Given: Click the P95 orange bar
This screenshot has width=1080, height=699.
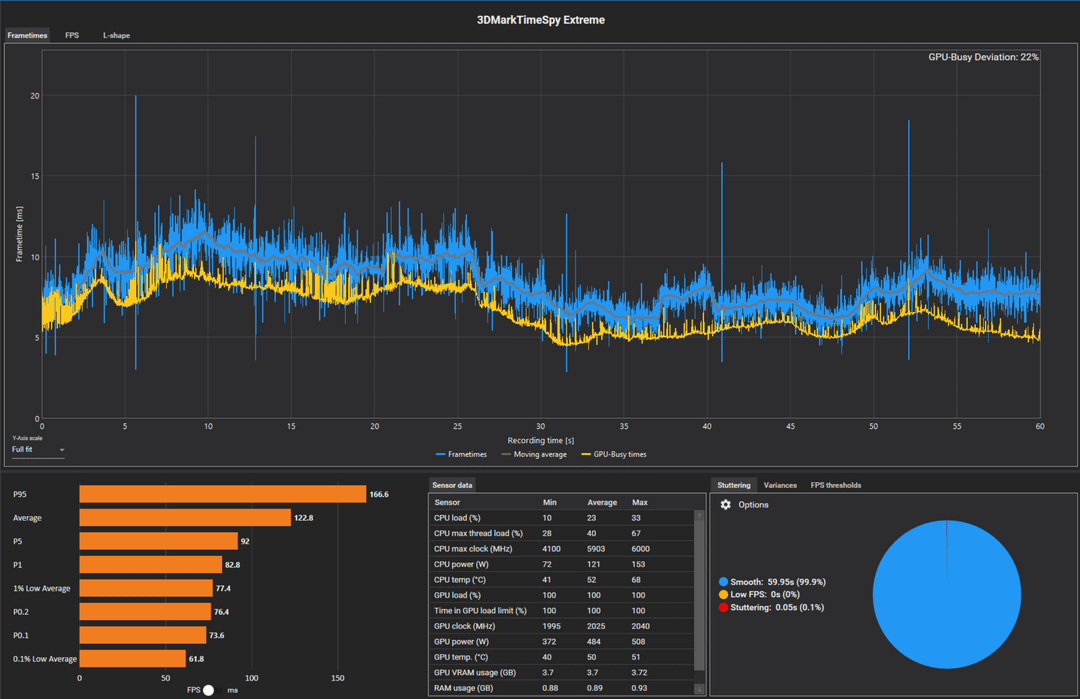Looking at the screenshot, I should tap(222, 494).
